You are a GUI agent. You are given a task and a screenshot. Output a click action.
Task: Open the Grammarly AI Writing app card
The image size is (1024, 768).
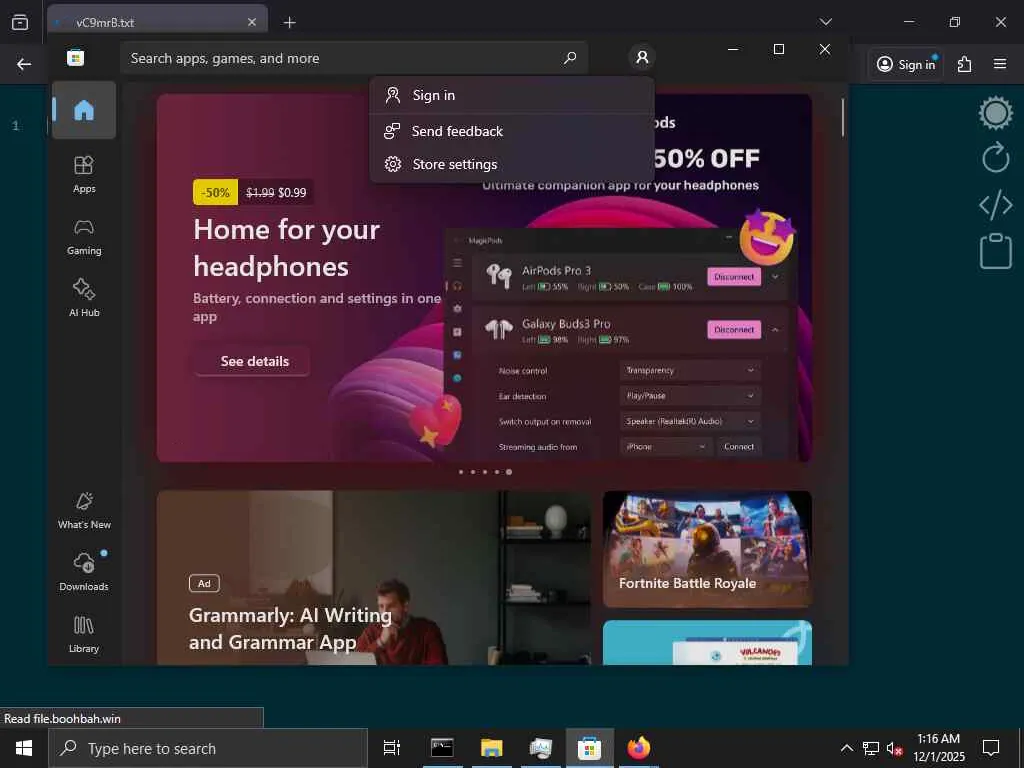click(374, 578)
